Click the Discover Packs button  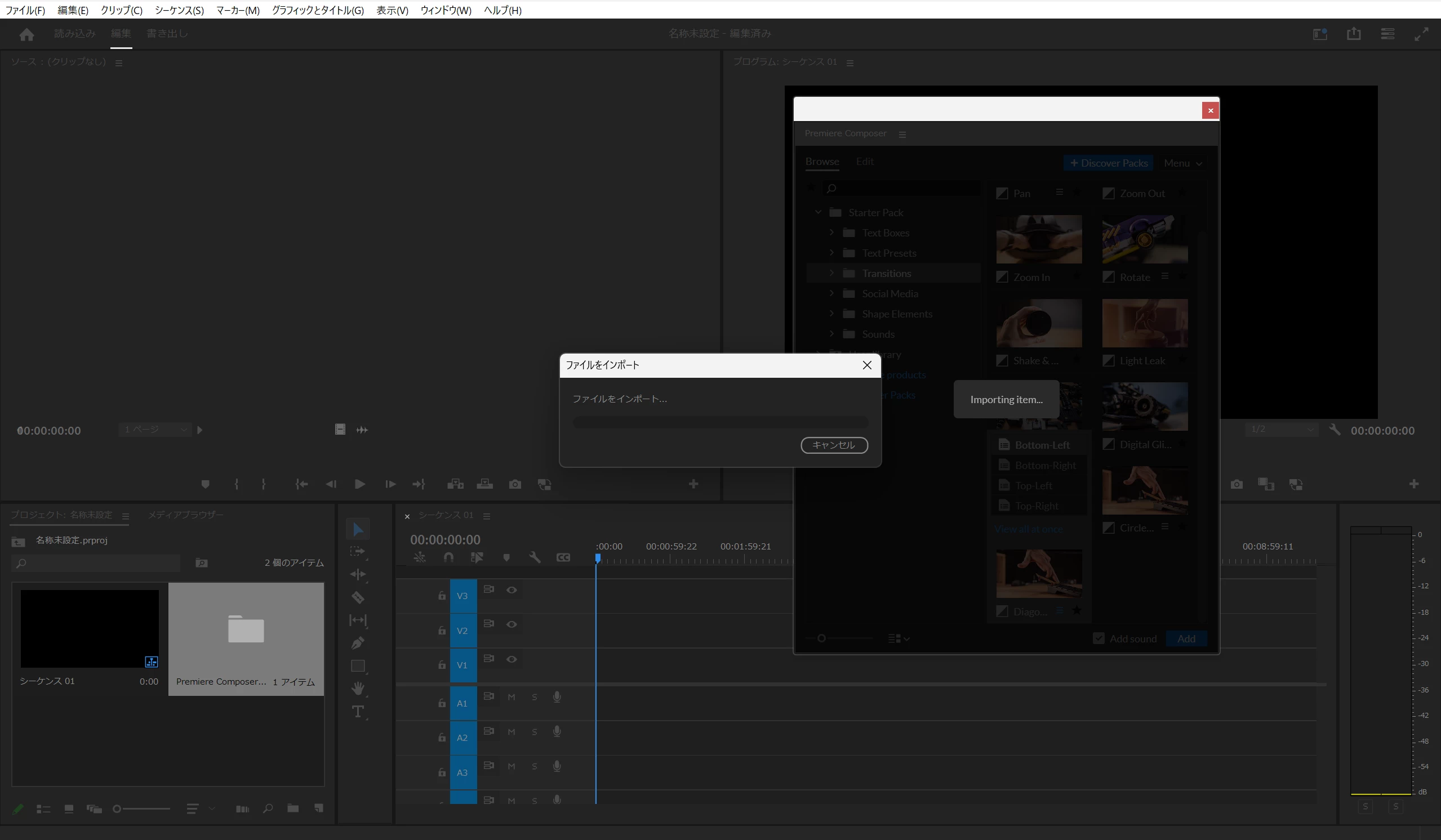1108,163
